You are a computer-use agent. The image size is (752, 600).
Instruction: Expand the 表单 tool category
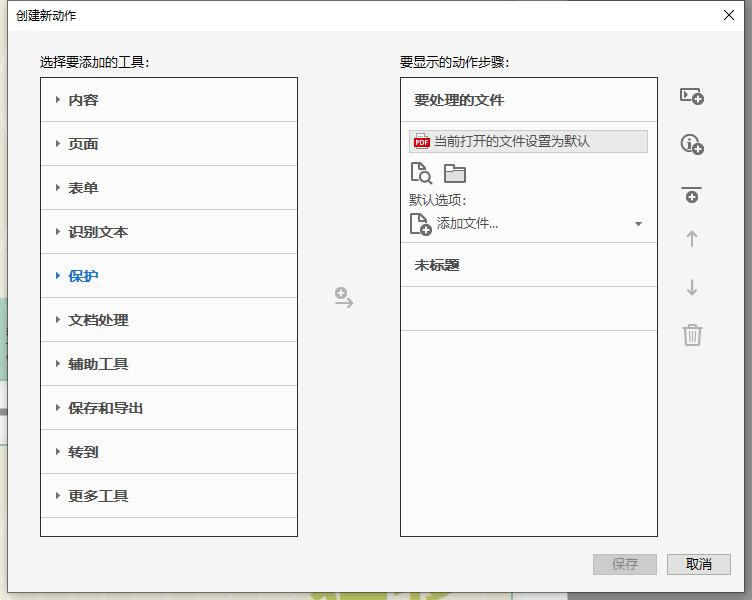169,188
